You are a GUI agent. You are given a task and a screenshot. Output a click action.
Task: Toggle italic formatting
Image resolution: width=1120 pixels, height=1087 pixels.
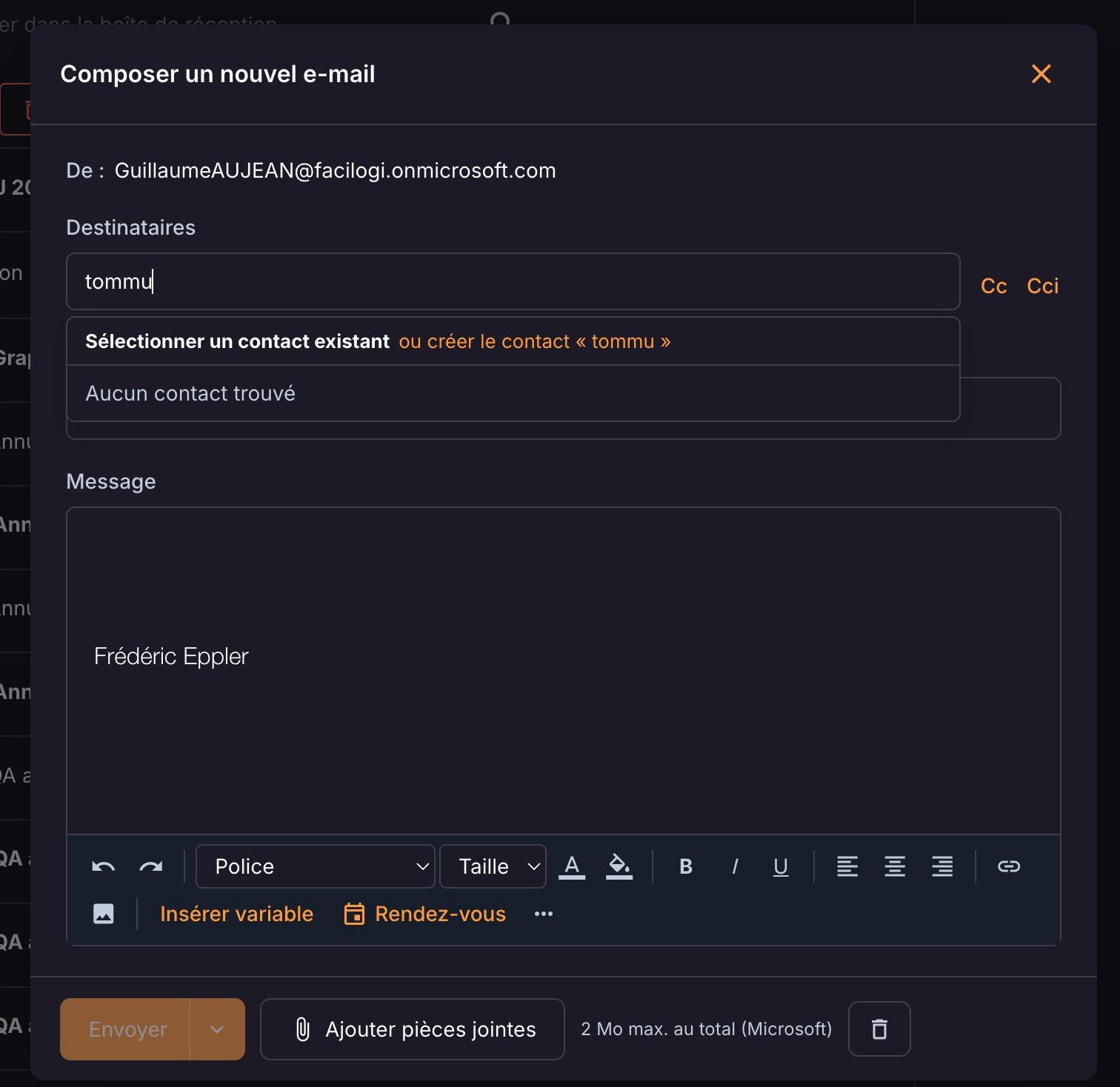pyautogui.click(x=734, y=866)
